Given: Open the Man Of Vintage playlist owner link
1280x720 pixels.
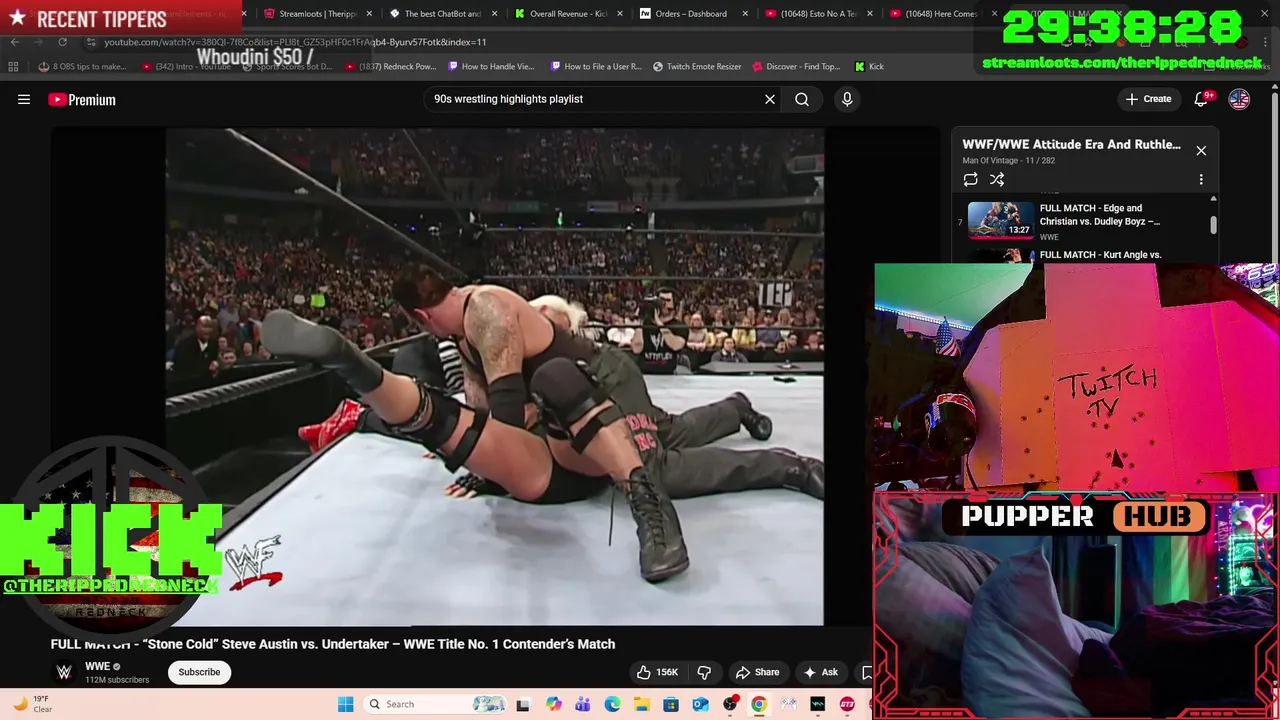Looking at the screenshot, I should coord(990,160).
